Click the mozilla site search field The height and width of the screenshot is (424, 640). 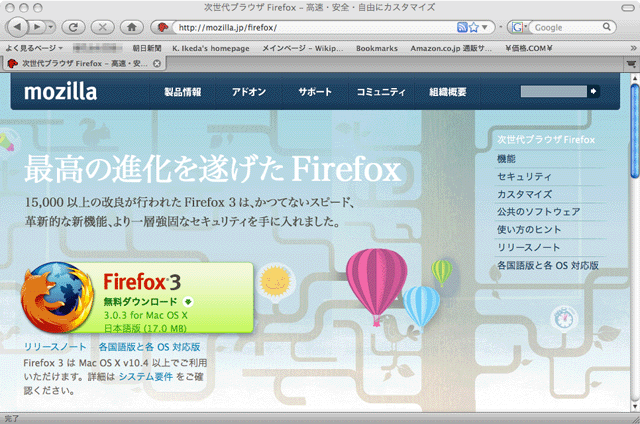point(553,91)
